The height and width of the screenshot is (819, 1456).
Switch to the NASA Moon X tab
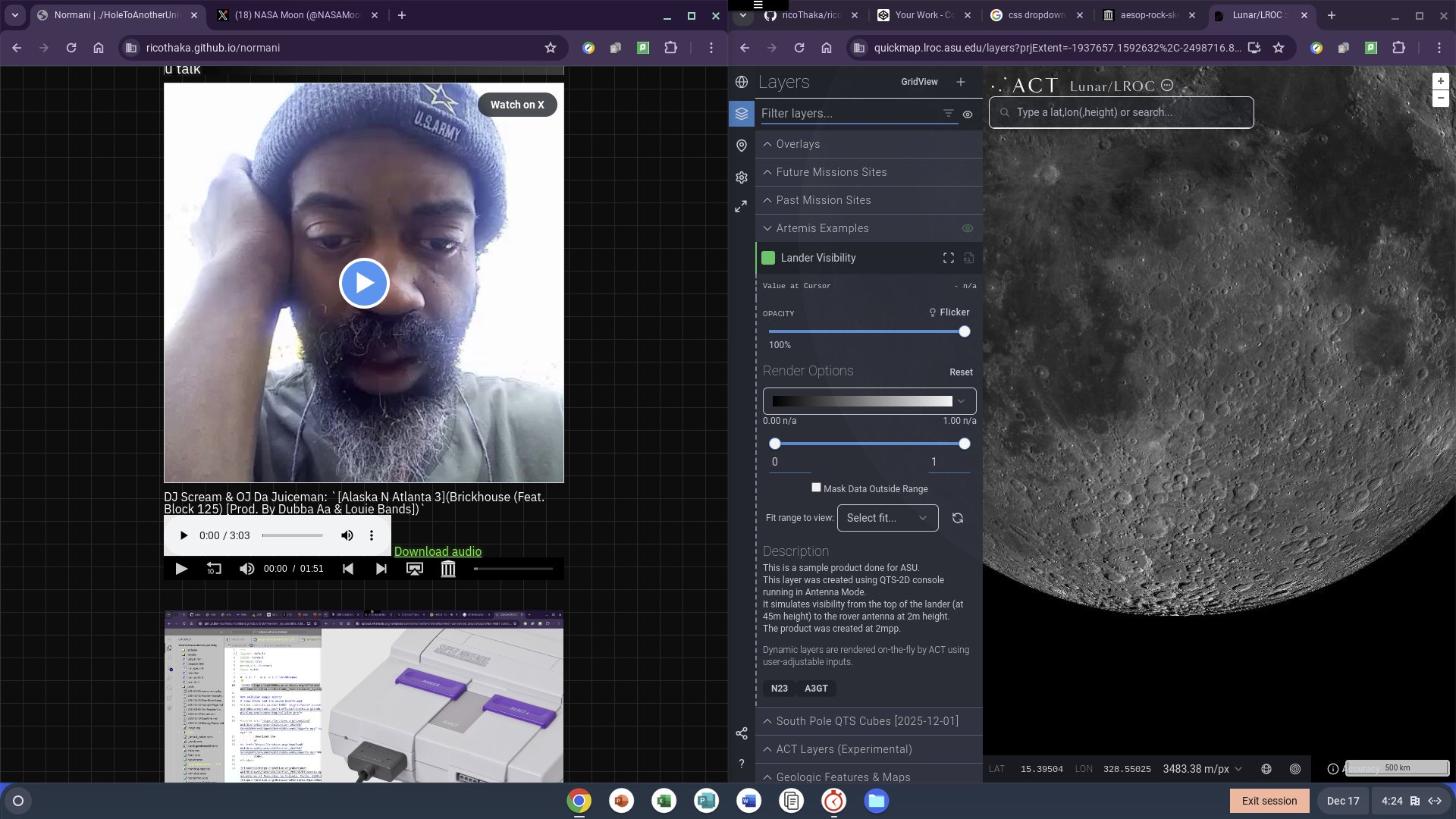[297, 15]
